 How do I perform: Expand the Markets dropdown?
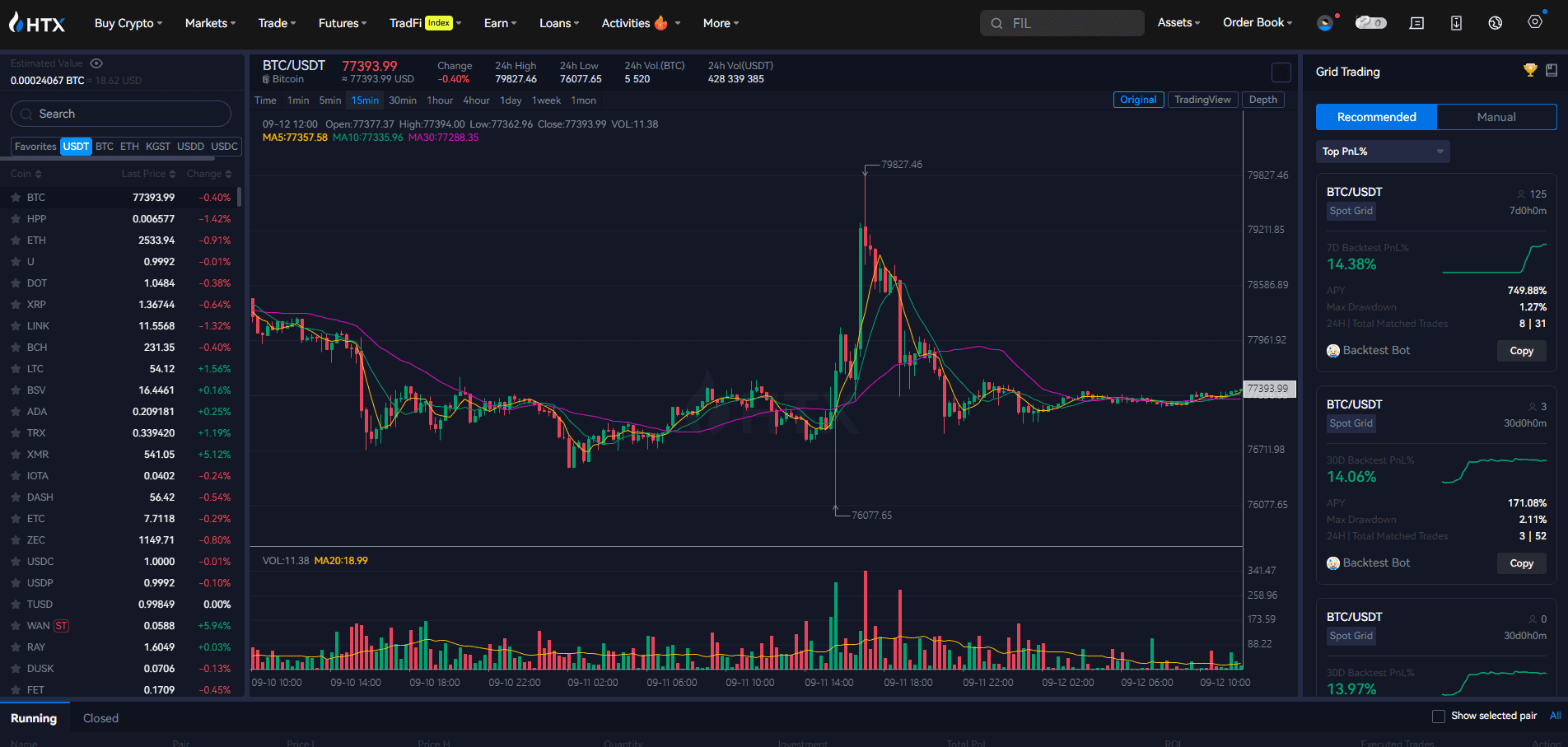click(x=210, y=23)
